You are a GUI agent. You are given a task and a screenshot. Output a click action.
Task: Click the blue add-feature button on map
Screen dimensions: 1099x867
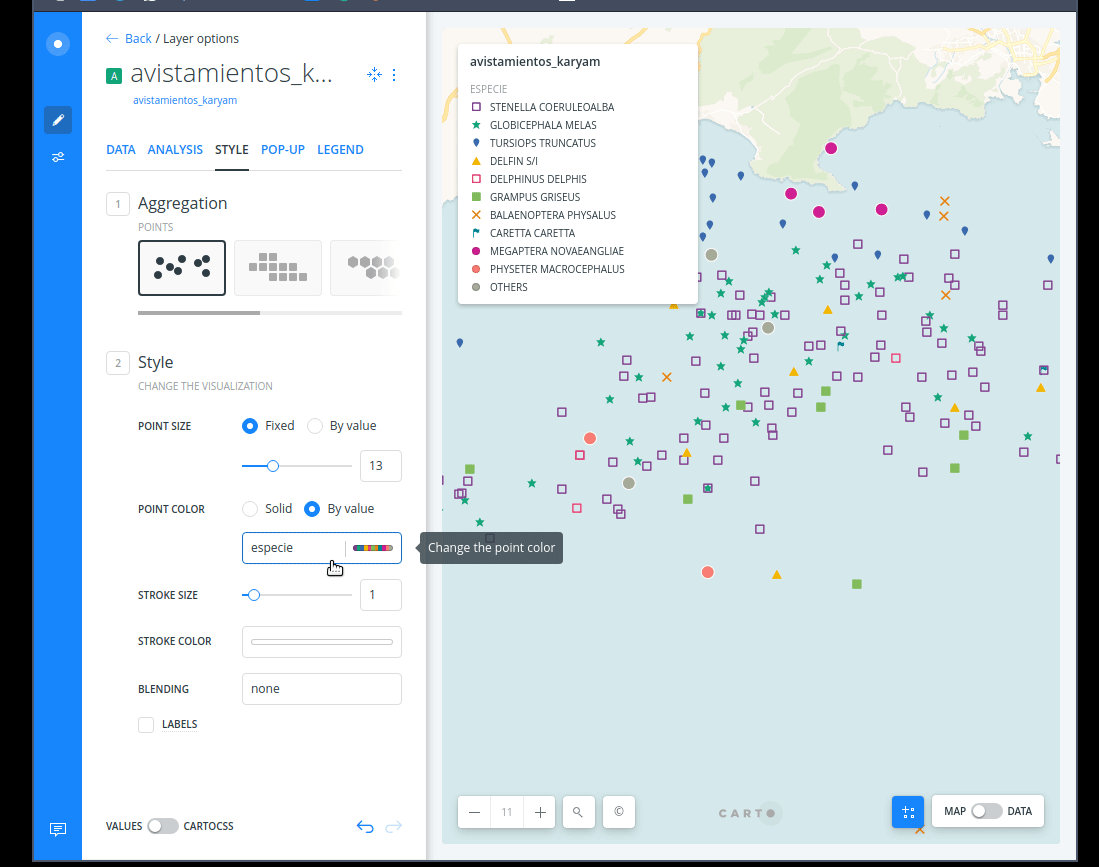[x=908, y=812]
